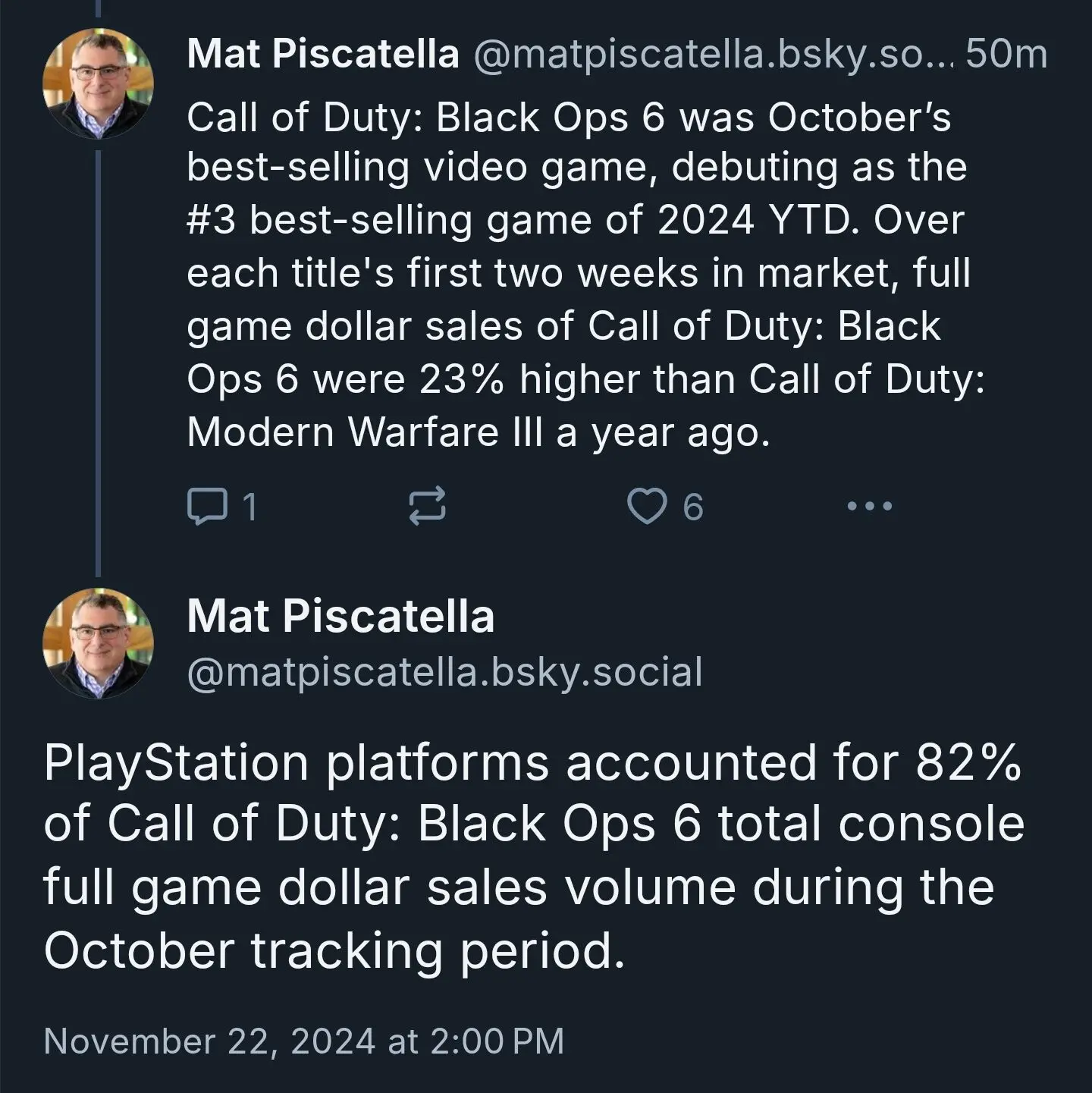
Task: Open the parent post about October's best-selling game
Action: 585,275
